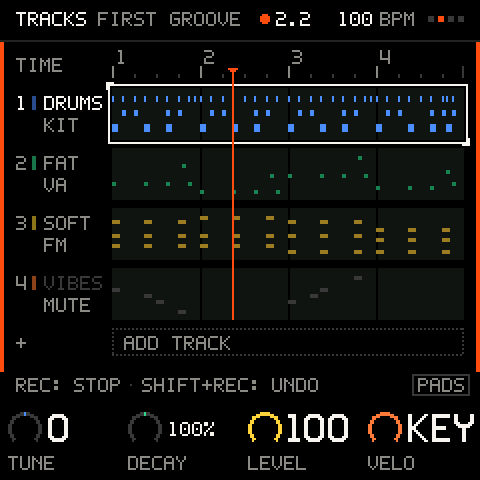Click track number 3
Image resolution: width=480 pixels, height=480 pixels.
(21, 223)
